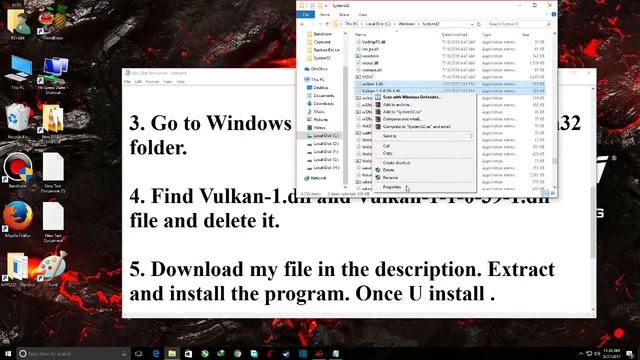Open This PC desktop icon

18,72
